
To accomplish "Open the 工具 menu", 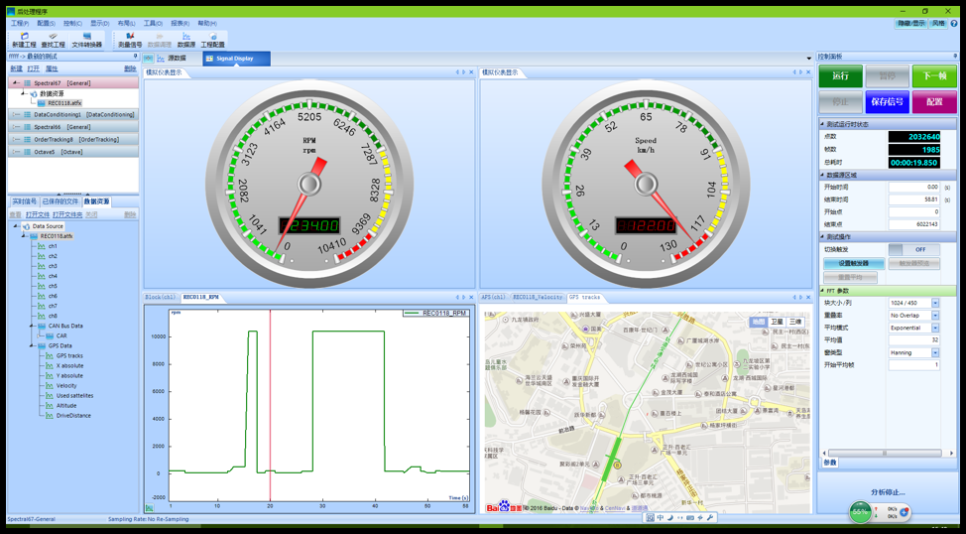I will point(153,23).
